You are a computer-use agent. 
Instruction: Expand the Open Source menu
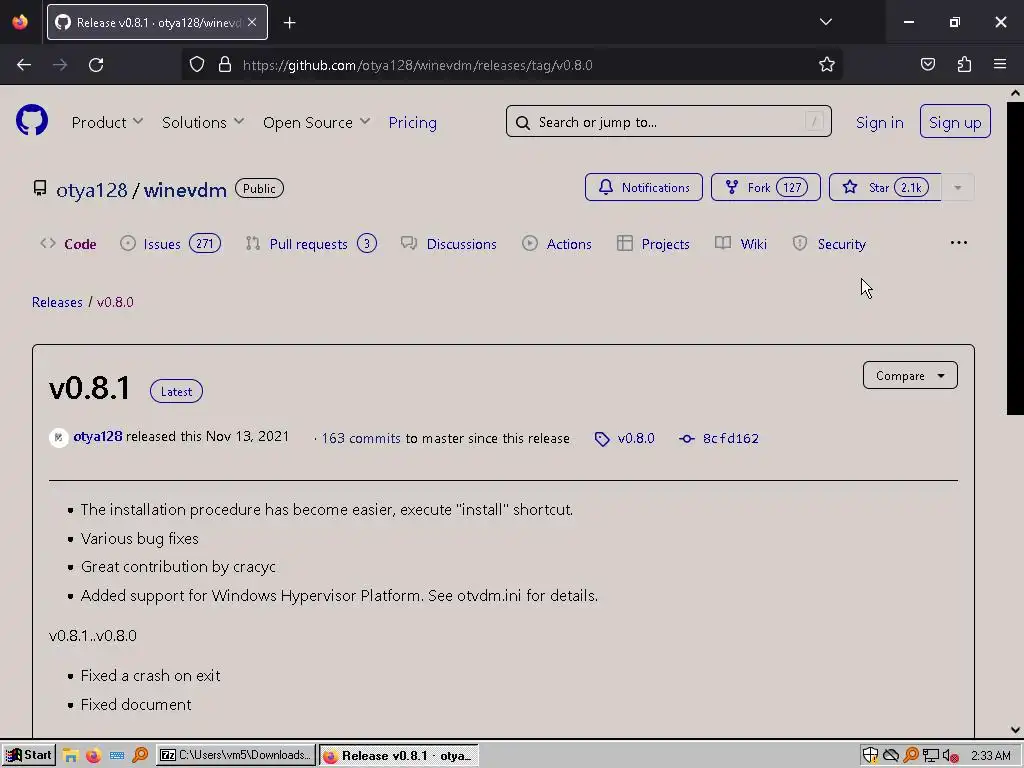(x=316, y=122)
